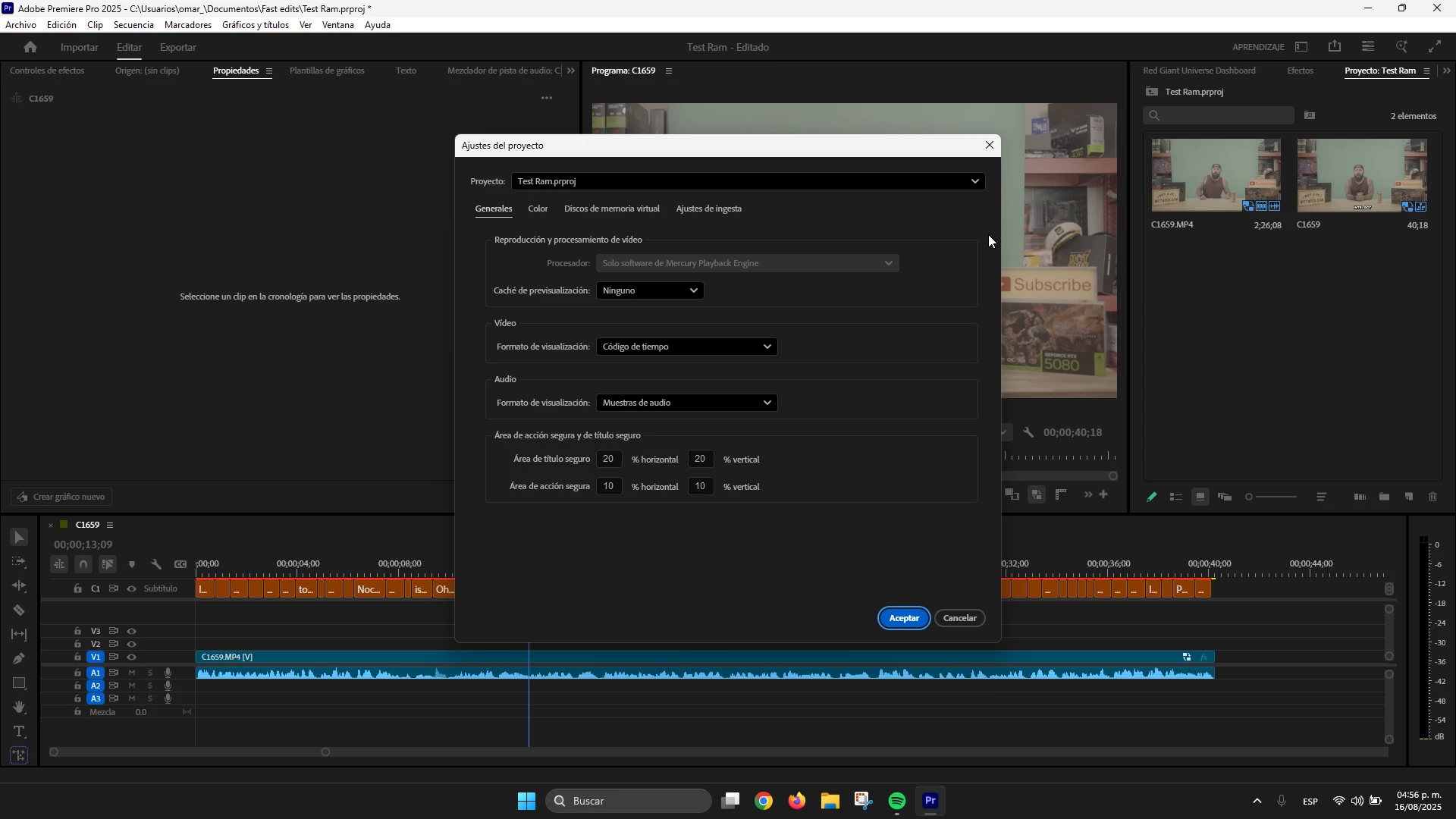Switch to Discos de memoria virtual tab
The height and width of the screenshot is (819, 1456).
point(611,209)
